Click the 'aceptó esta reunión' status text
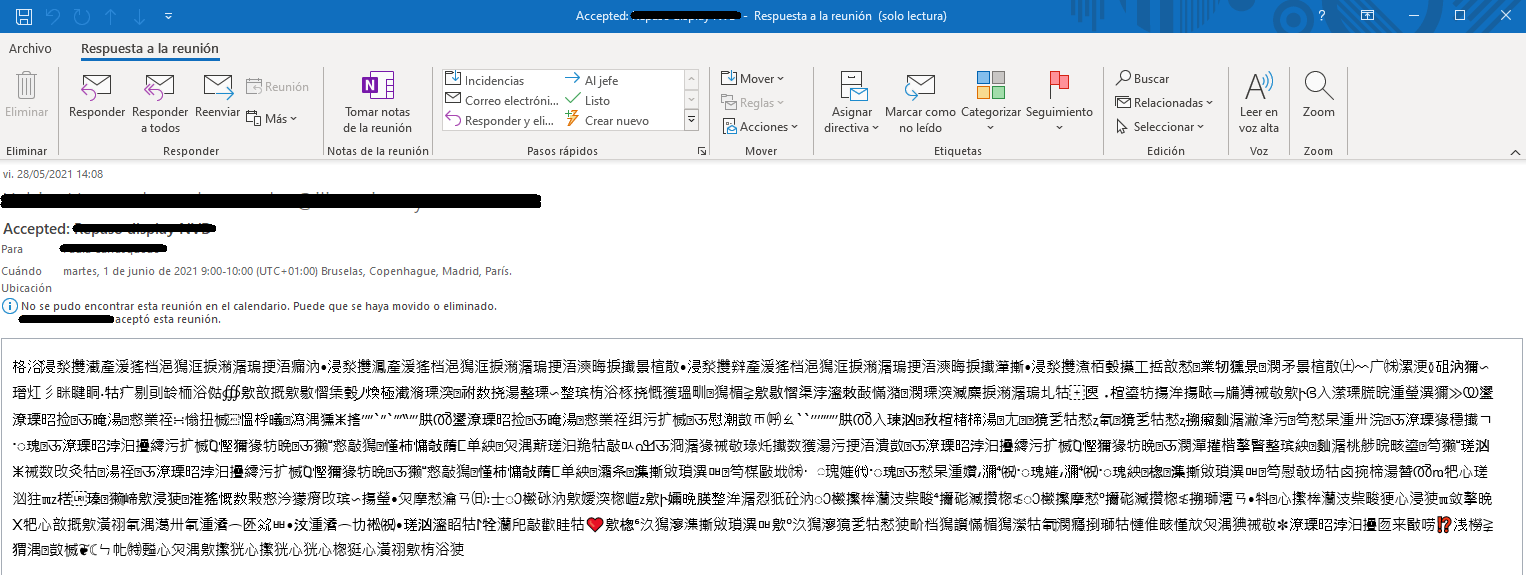This screenshot has width=1526, height=575. [x=168, y=319]
